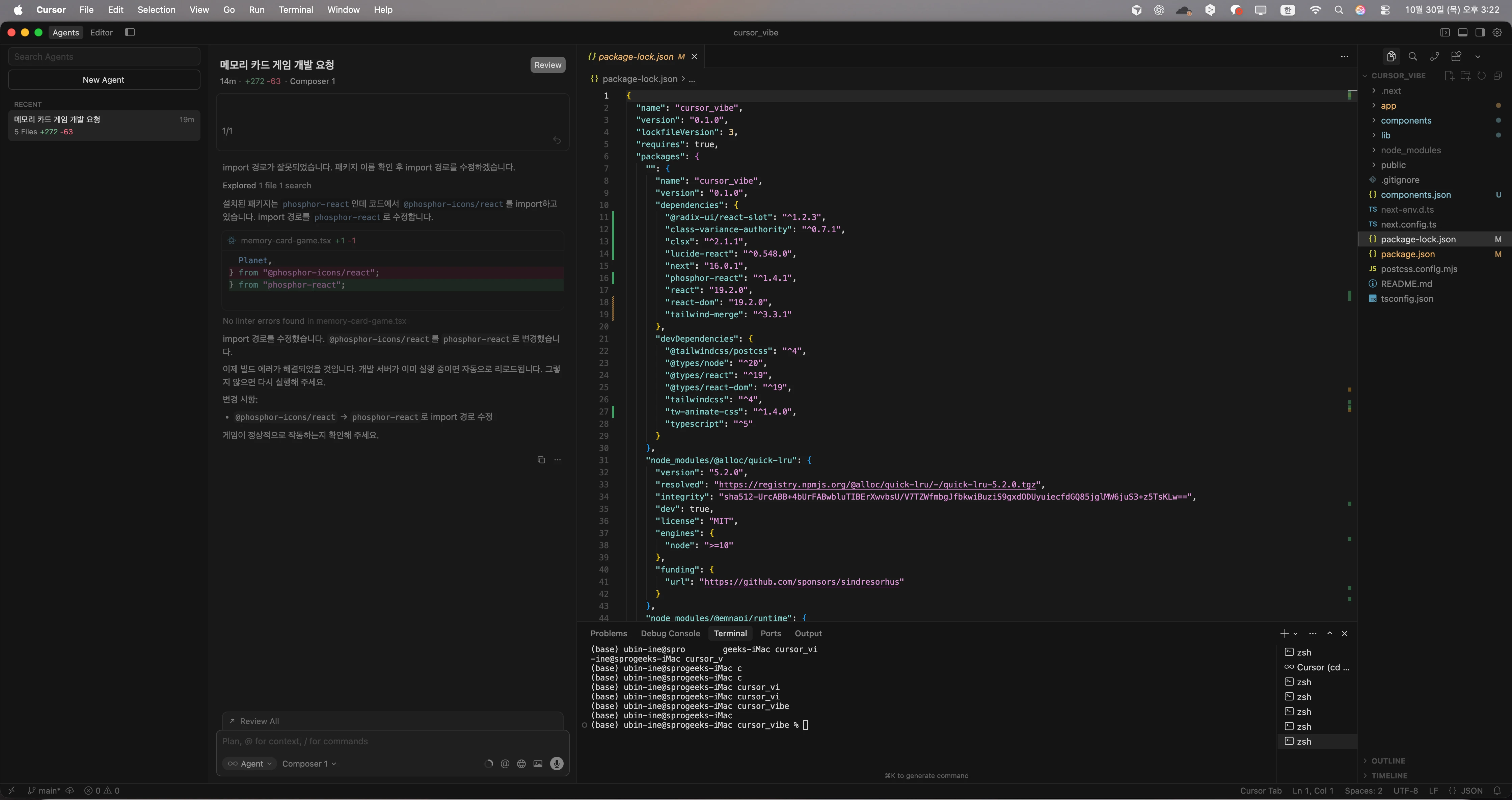Toggle the right sidebar layout icon
This screenshot has width=1512, height=800.
click(x=1480, y=33)
